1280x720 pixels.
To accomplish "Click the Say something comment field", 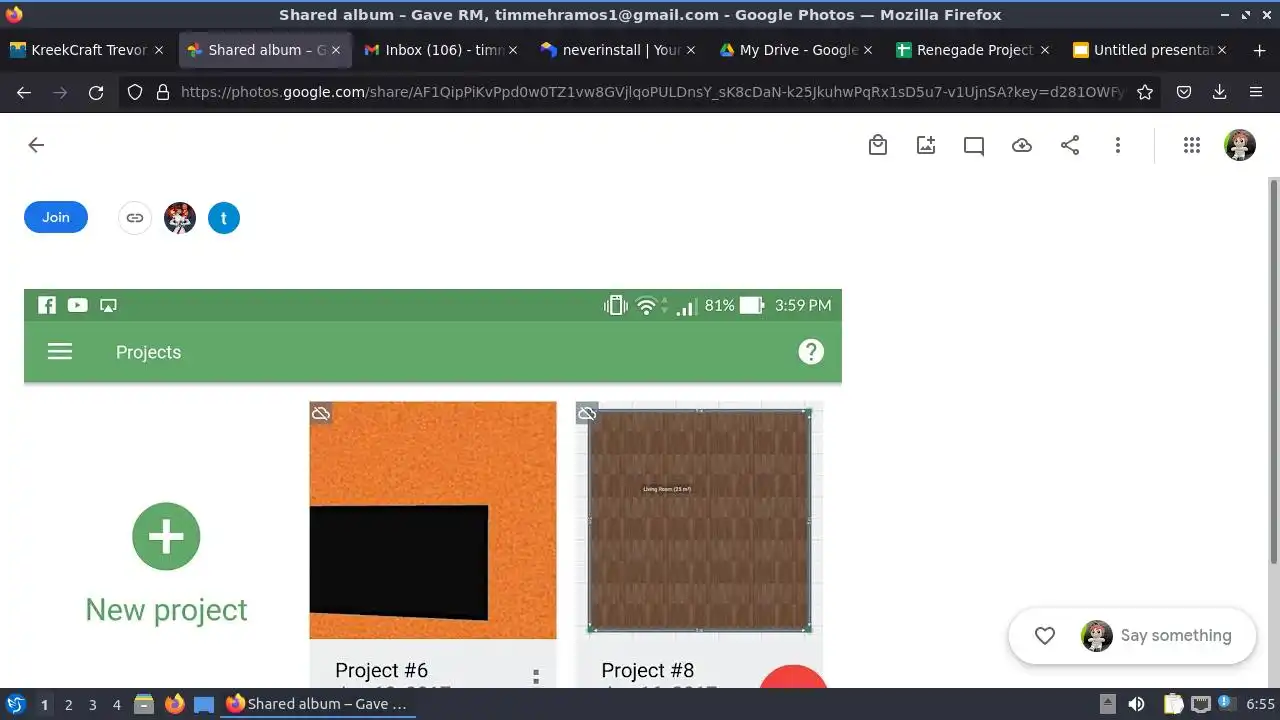I will (x=1176, y=636).
